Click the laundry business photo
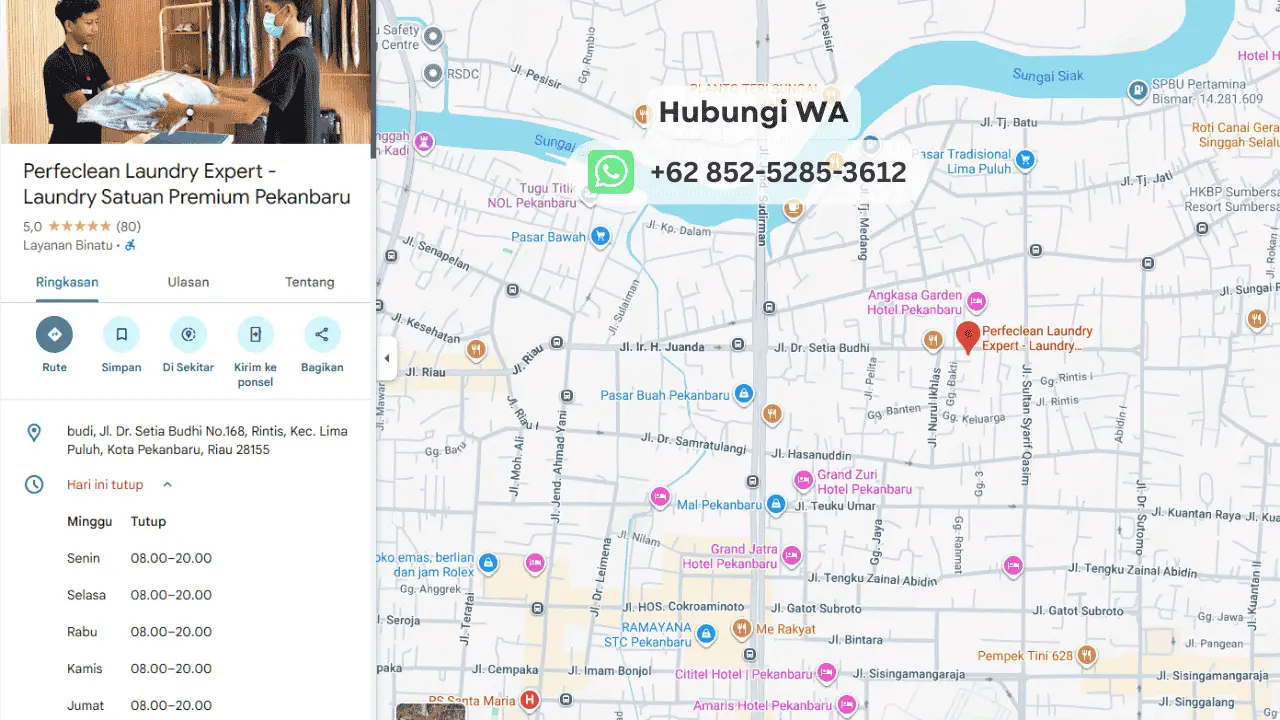The image size is (1280, 720). [x=186, y=72]
